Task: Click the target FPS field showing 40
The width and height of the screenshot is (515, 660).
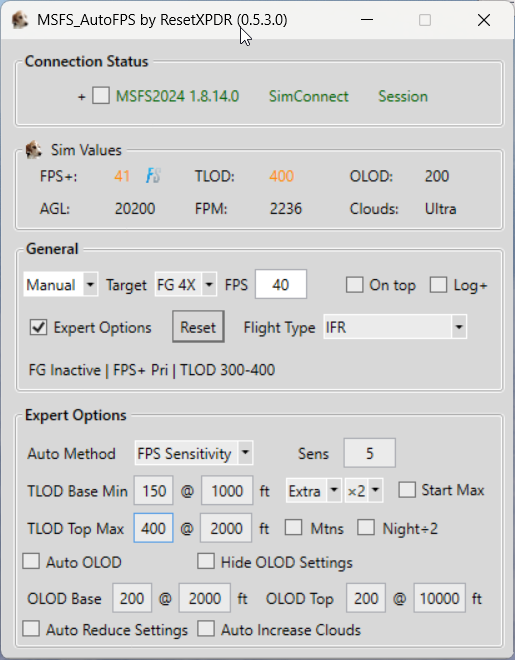Action: (281, 284)
